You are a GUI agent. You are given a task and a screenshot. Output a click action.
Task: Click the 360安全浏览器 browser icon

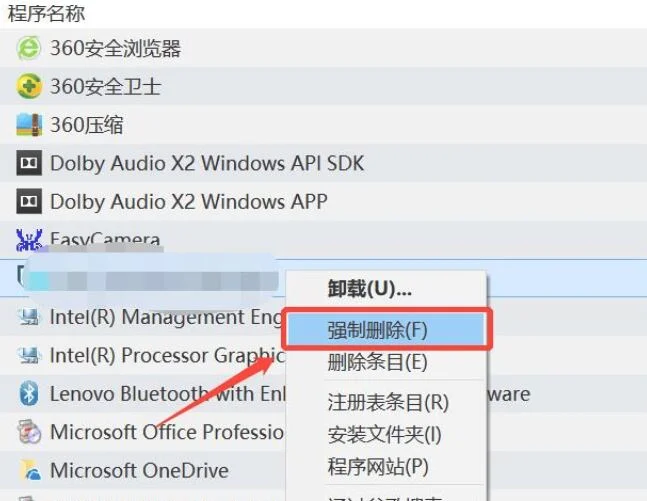tap(30, 48)
